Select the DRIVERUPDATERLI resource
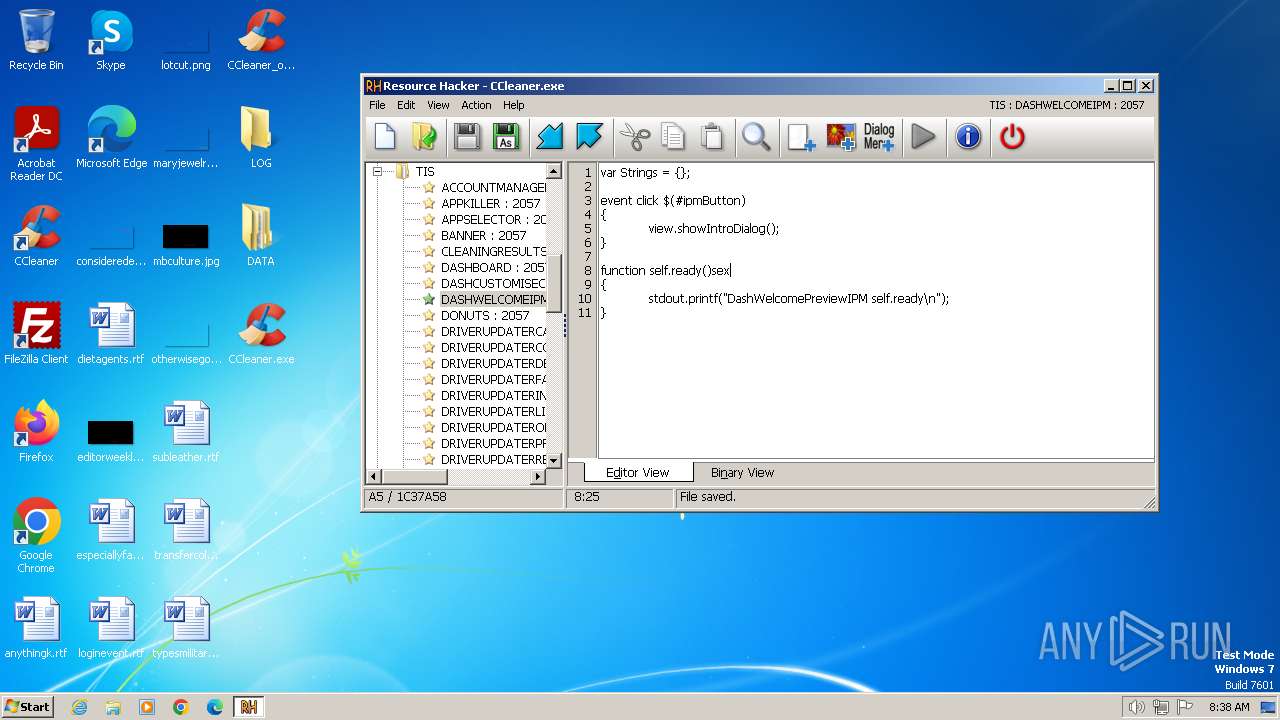The image size is (1280, 720). [x=493, y=411]
